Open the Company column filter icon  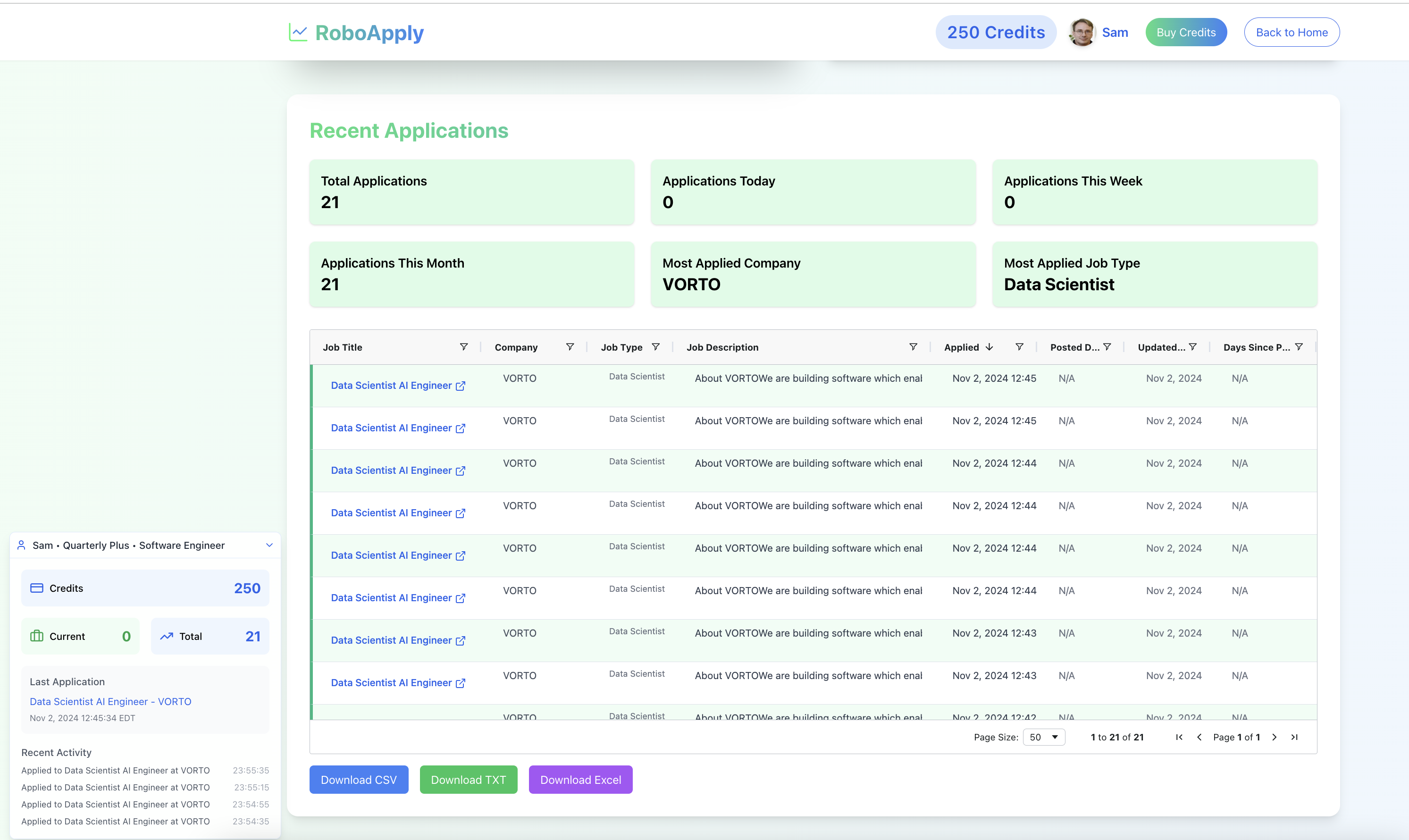570,347
